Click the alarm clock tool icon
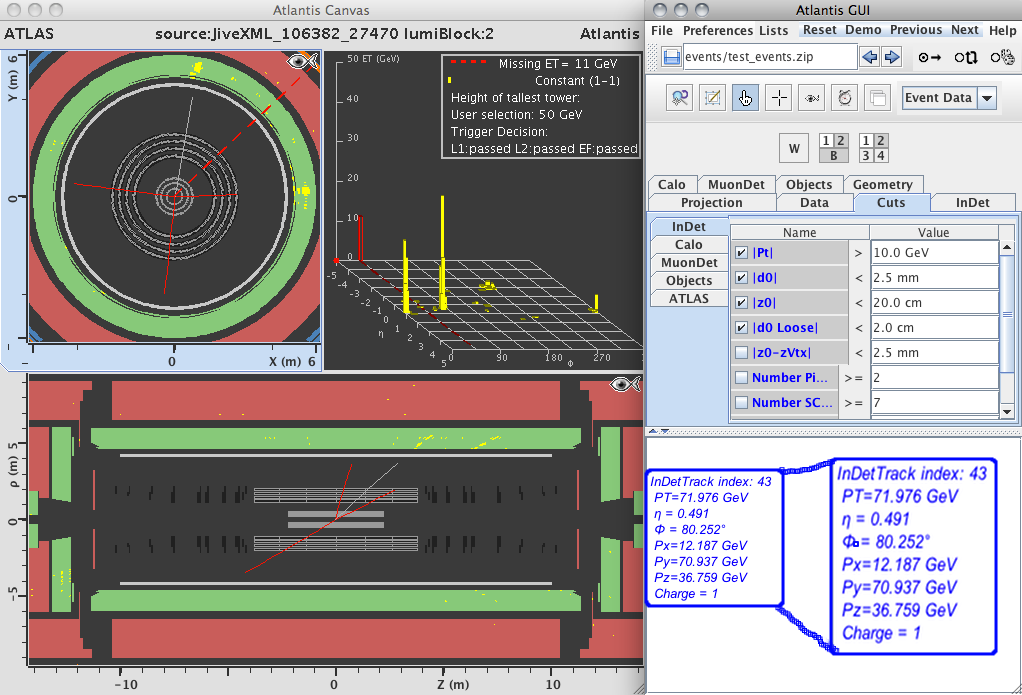Viewport: 1022px width, 695px height. 845,98
